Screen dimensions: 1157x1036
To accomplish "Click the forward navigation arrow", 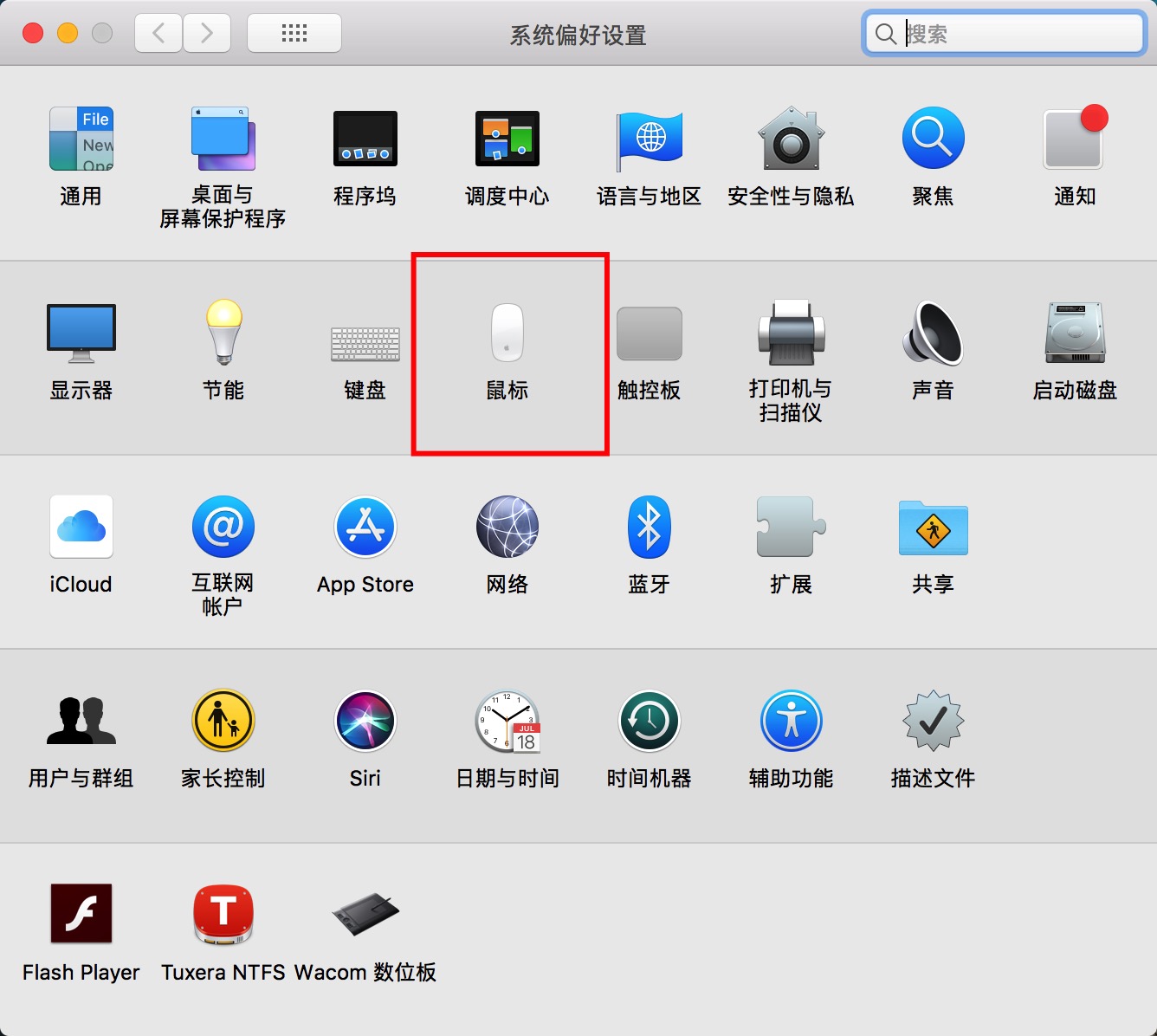I will [207, 34].
